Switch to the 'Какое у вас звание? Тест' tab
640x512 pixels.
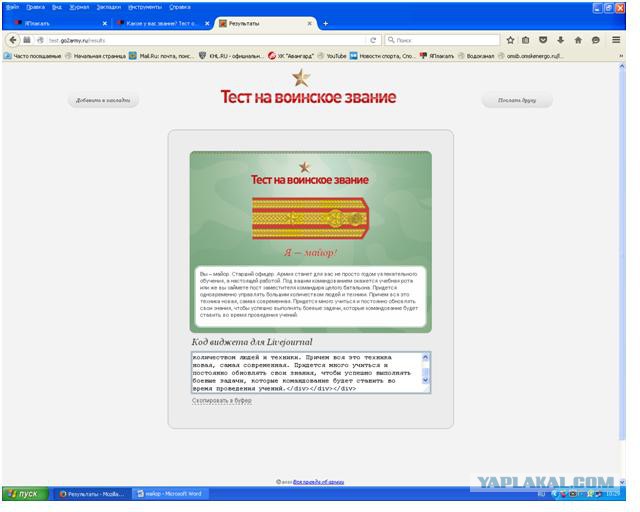click(x=161, y=24)
